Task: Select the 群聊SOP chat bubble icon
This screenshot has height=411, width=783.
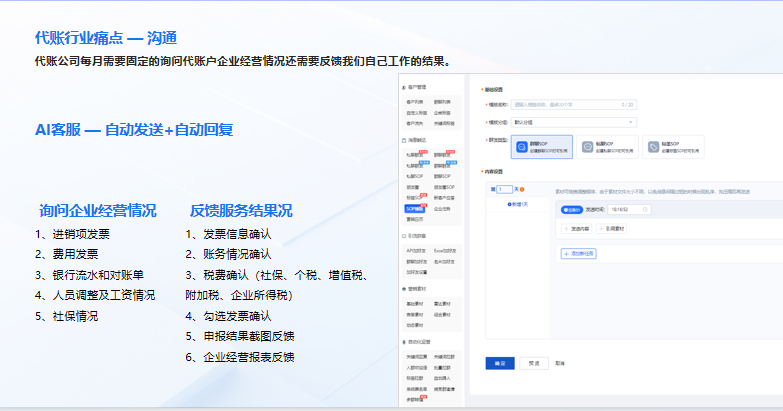Action: tap(521, 147)
